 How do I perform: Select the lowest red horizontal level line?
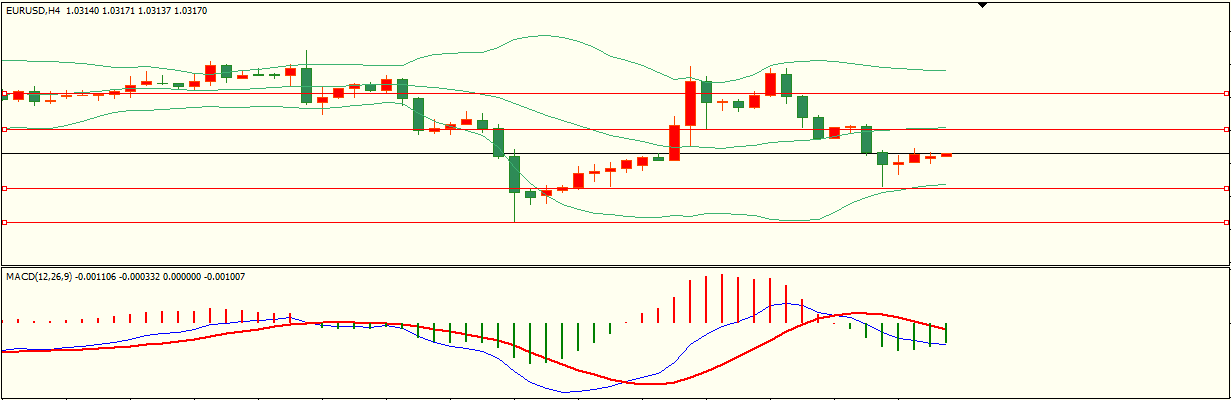(615, 222)
